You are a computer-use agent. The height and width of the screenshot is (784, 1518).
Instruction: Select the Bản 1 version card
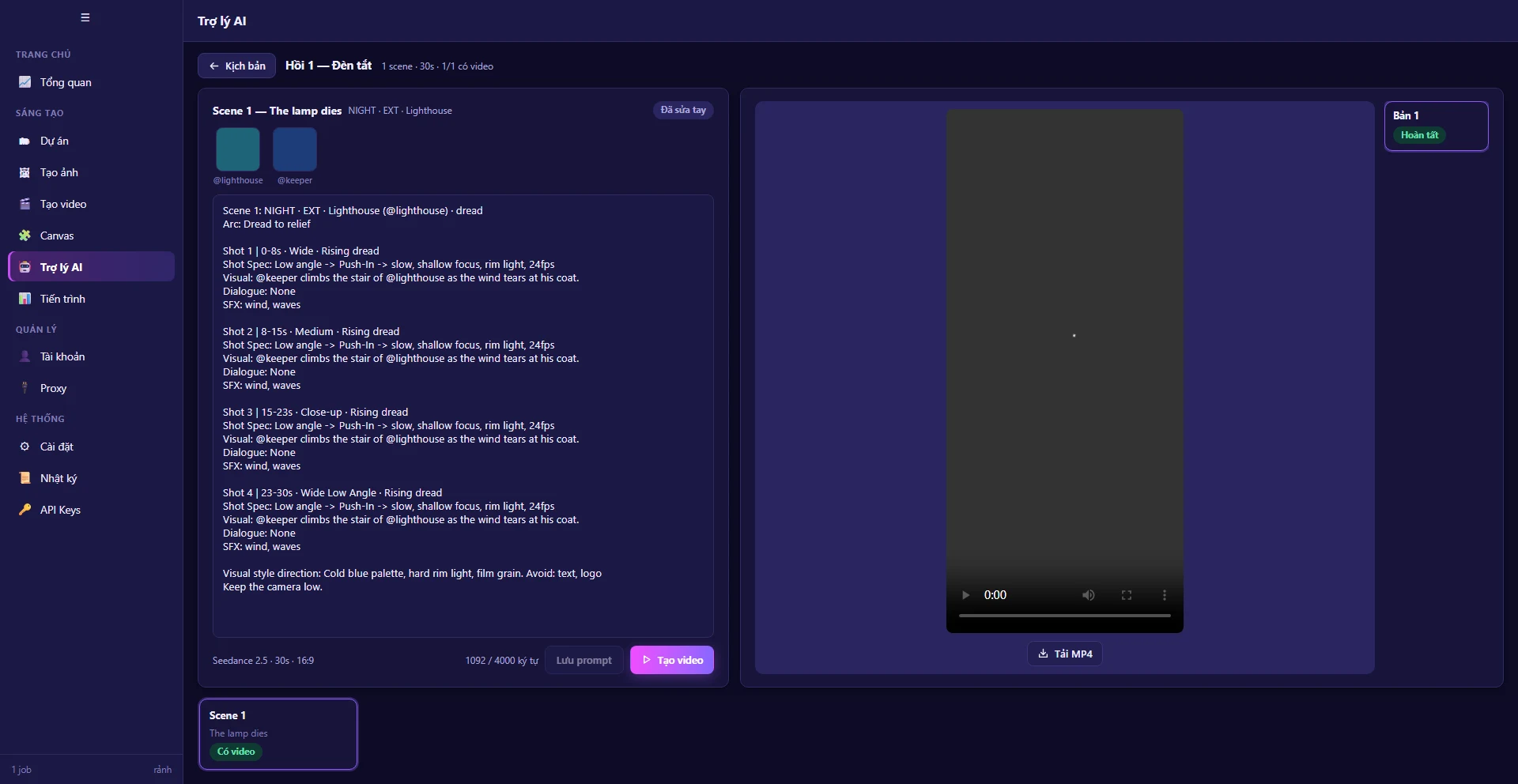pyautogui.click(x=1436, y=126)
